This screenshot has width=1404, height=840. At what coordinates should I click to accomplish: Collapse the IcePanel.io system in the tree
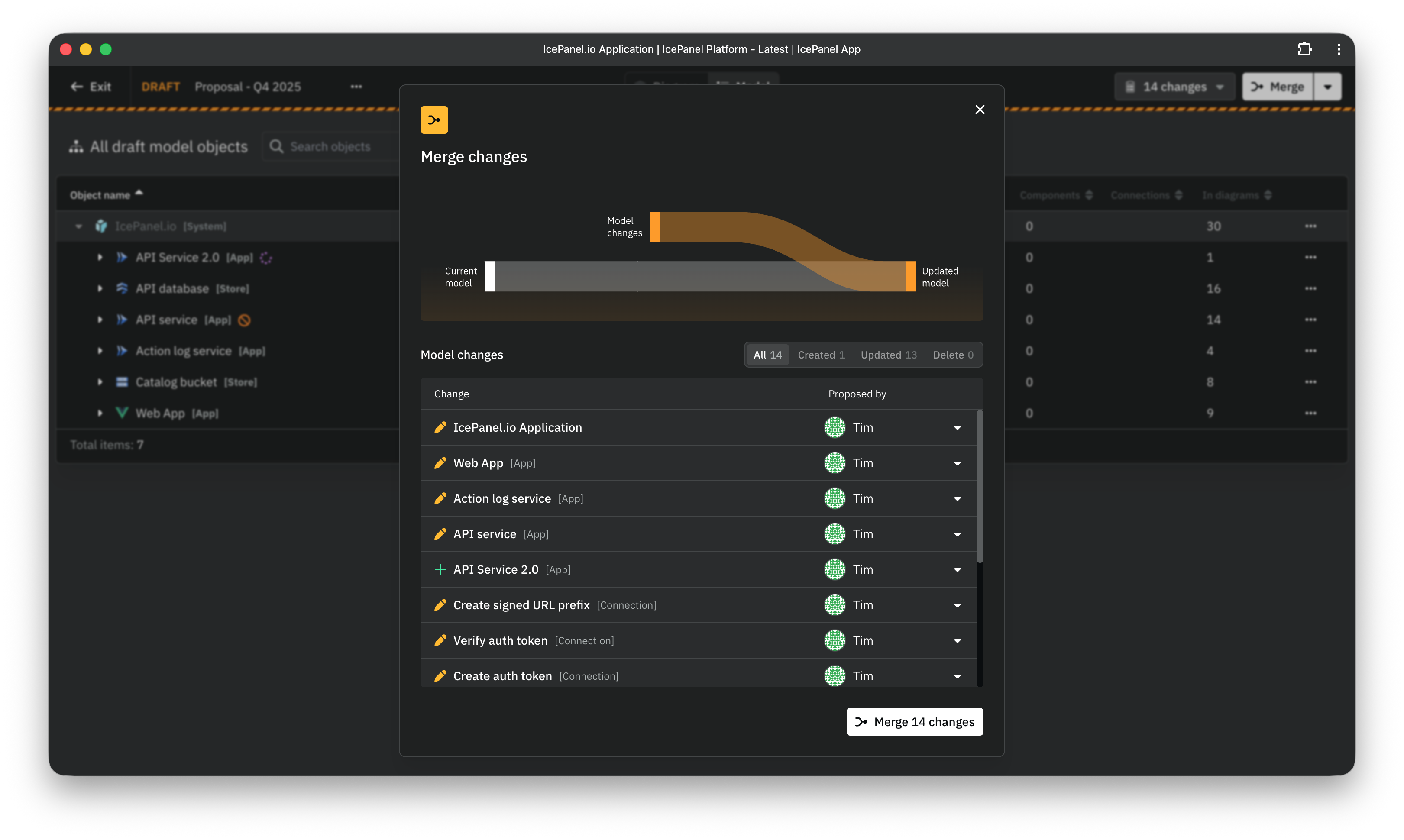pyautogui.click(x=79, y=226)
